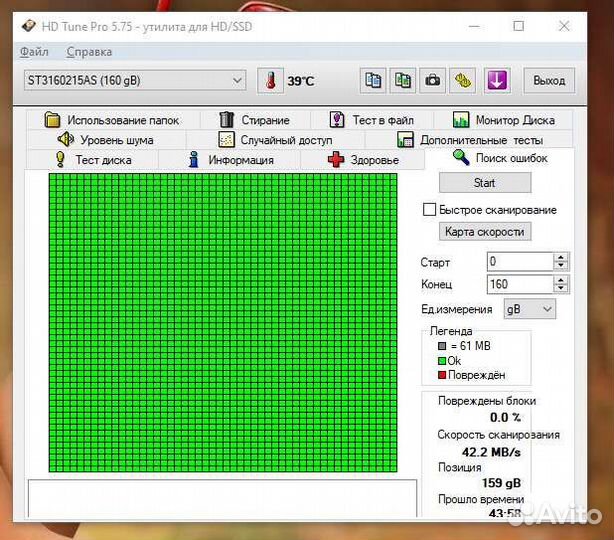Maximize the HD Tune Pro window
The image size is (614, 540).
(x=518, y=26)
